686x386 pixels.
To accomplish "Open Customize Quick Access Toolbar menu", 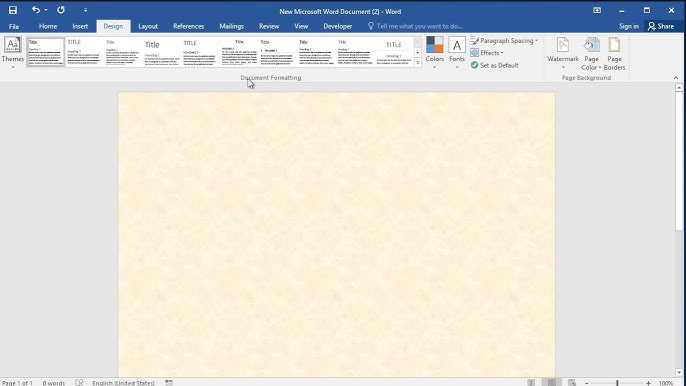I will coord(85,10).
